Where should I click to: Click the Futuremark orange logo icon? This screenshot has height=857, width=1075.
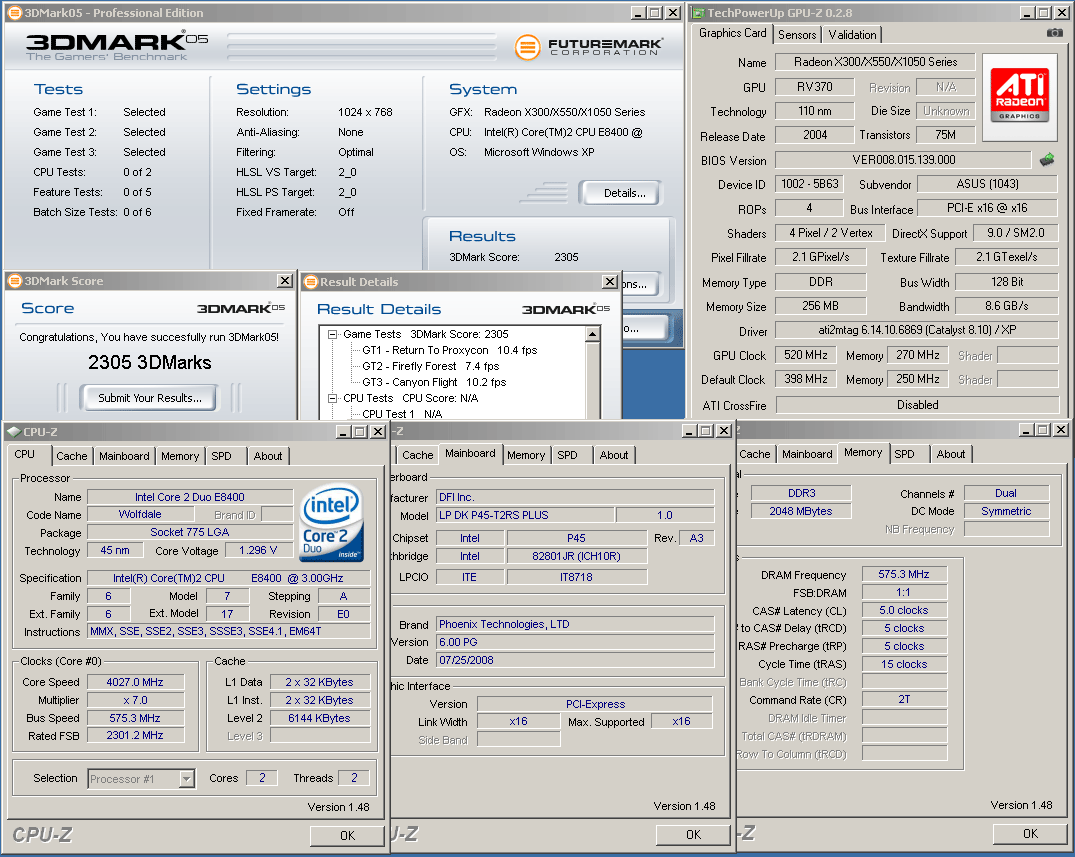527,47
